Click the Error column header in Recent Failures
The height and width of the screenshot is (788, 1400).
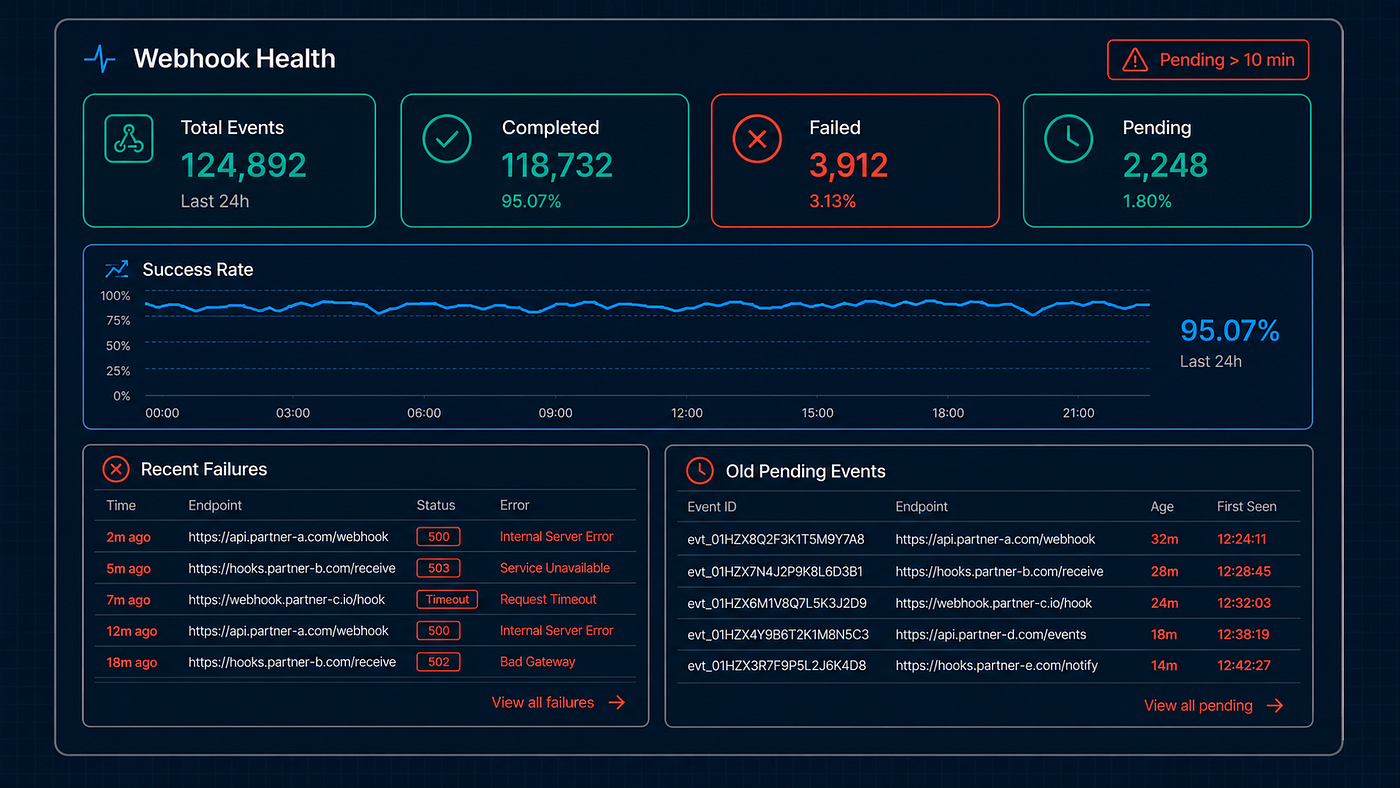click(x=515, y=505)
